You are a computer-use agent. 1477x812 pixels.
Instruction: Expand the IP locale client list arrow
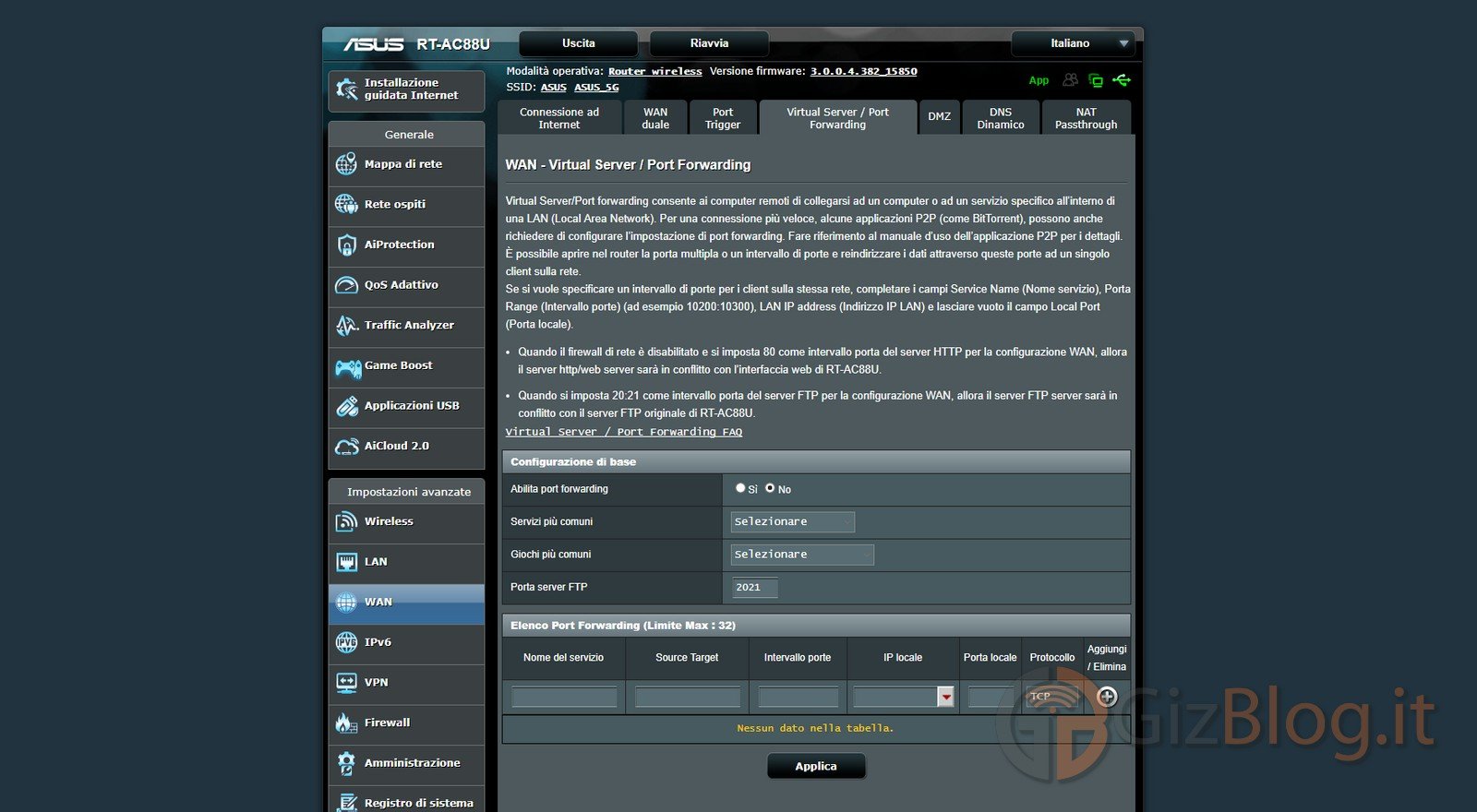(x=945, y=697)
